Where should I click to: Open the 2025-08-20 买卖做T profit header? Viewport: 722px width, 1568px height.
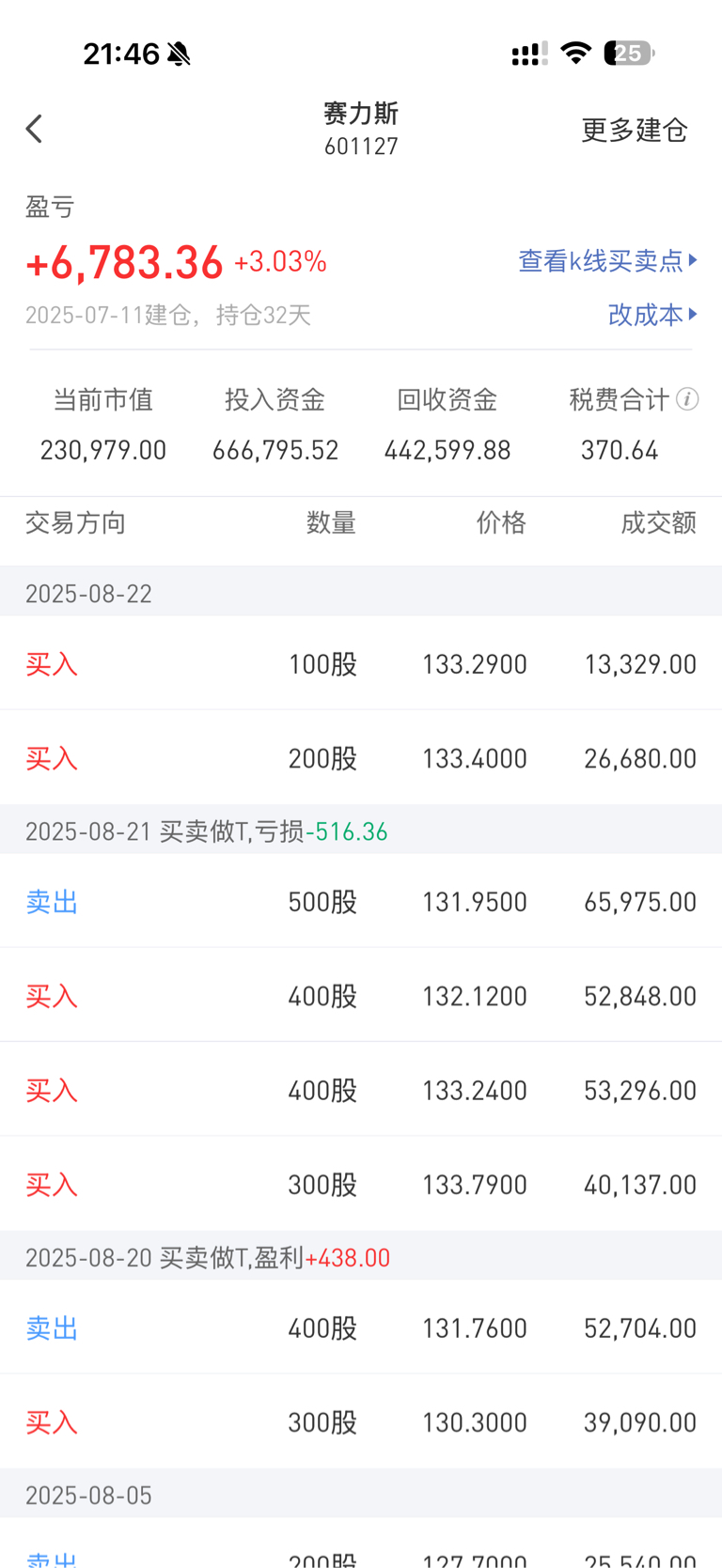tap(361, 1257)
